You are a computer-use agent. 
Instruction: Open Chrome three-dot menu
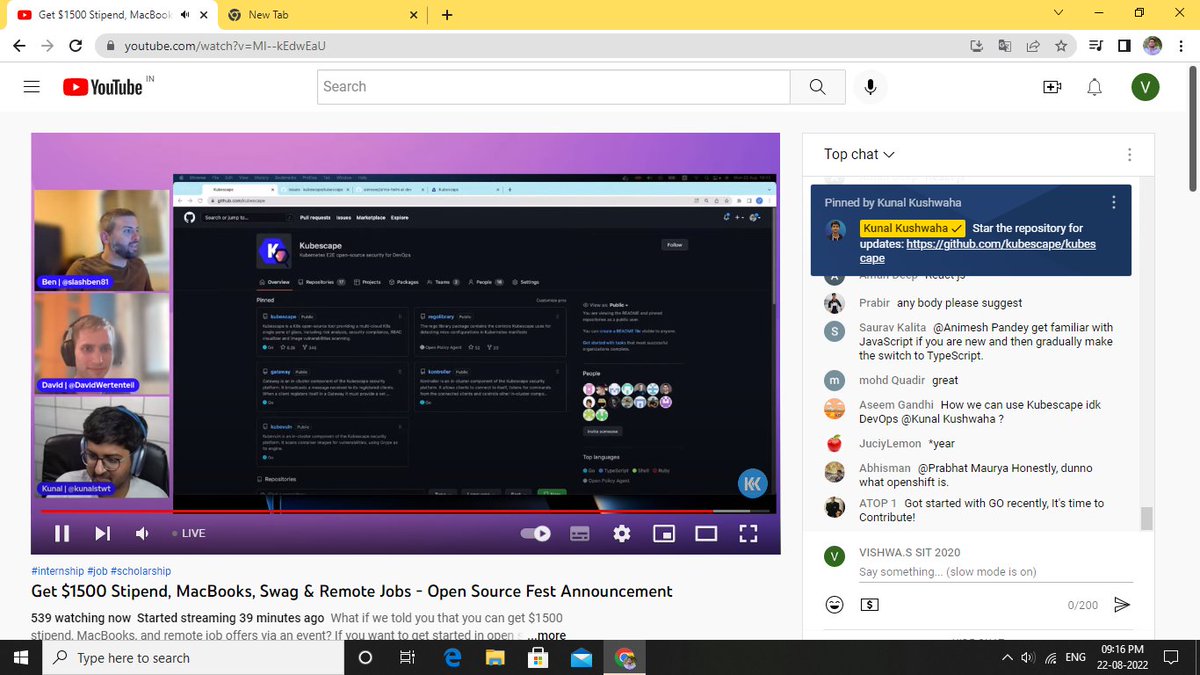[1181, 46]
